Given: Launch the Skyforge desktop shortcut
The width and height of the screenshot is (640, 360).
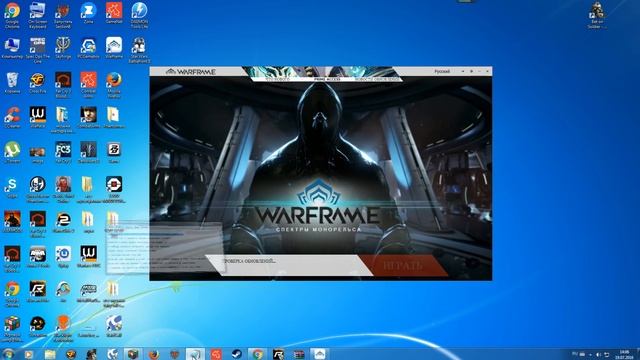Looking at the screenshot, I should (63, 48).
